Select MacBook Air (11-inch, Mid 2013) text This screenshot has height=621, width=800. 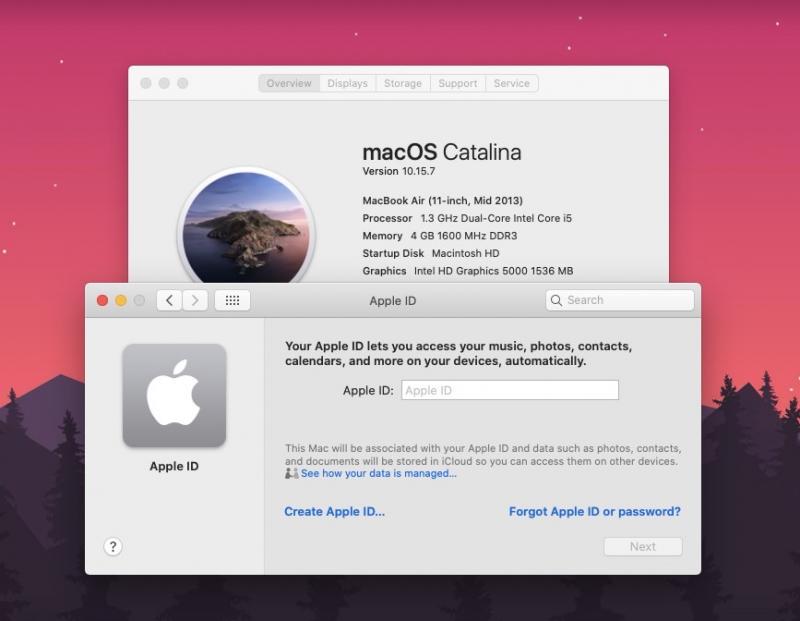[x=442, y=201]
